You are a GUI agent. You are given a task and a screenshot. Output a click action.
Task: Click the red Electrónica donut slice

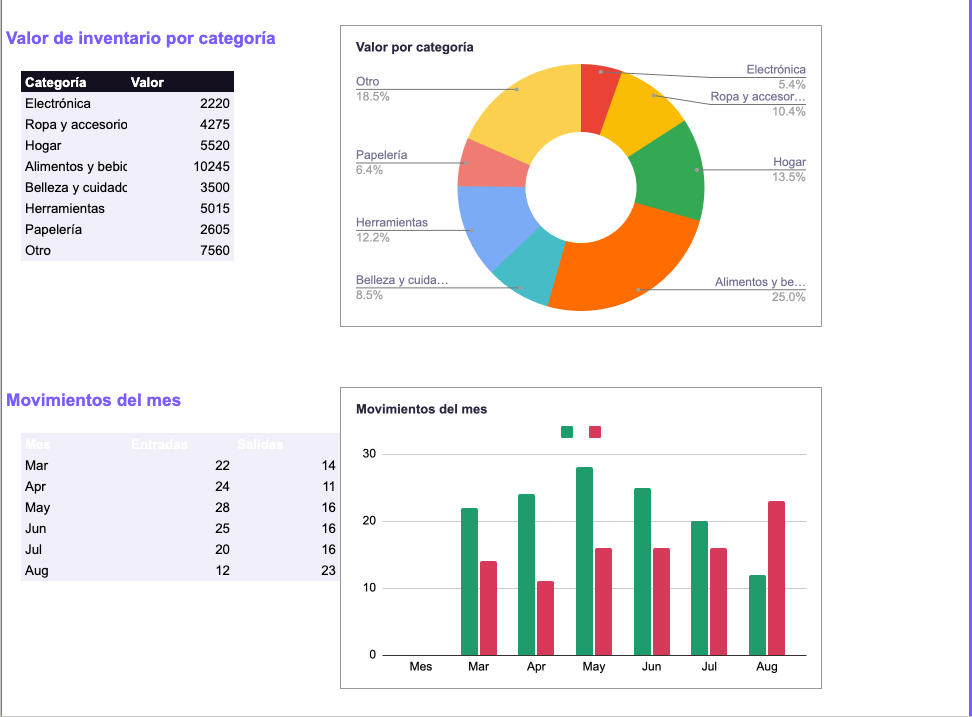[x=596, y=99]
